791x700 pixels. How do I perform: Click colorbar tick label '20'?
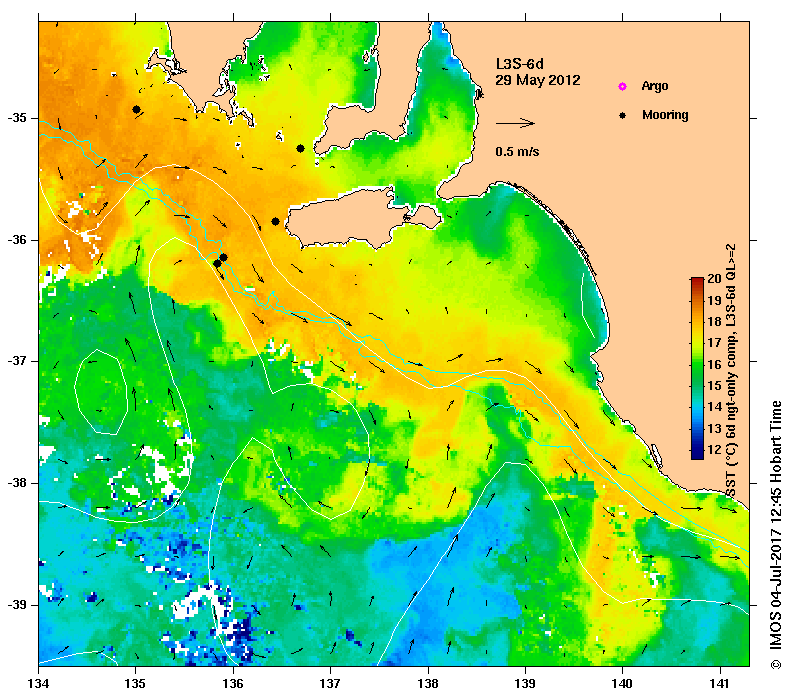pyautogui.click(x=714, y=279)
